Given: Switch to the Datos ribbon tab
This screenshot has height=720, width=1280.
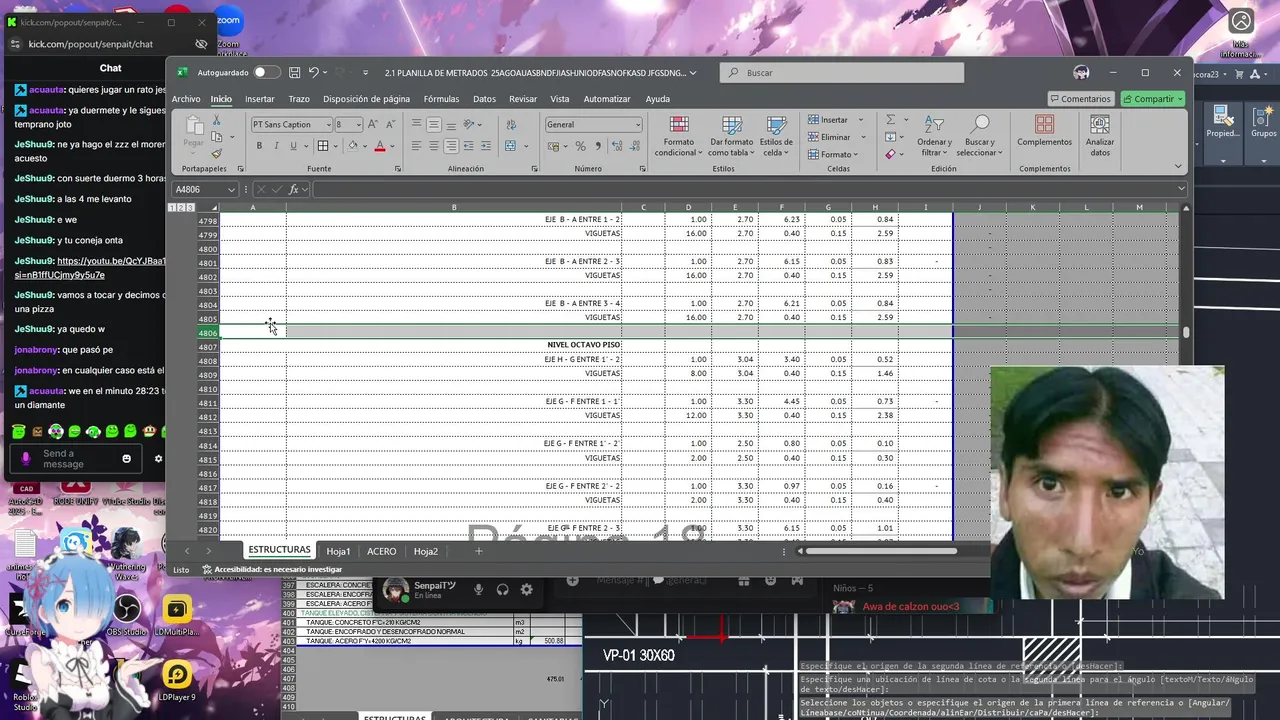Looking at the screenshot, I should (484, 99).
